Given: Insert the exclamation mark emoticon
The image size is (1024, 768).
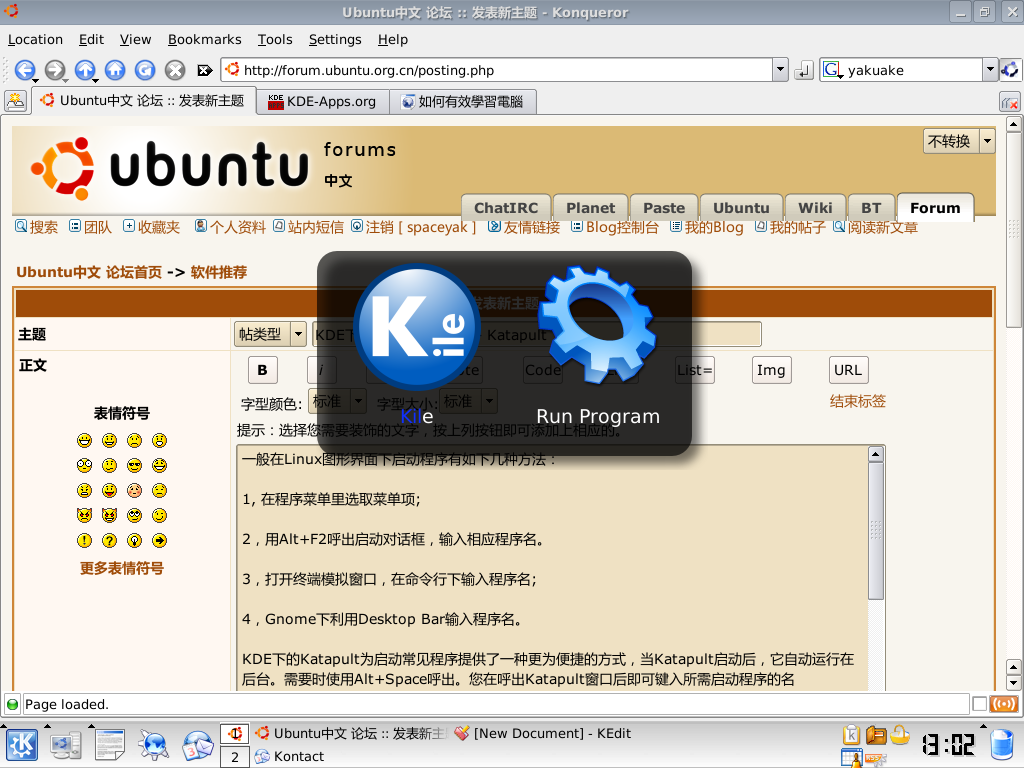Looking at the screenshot, I should (x=84, y=541).
